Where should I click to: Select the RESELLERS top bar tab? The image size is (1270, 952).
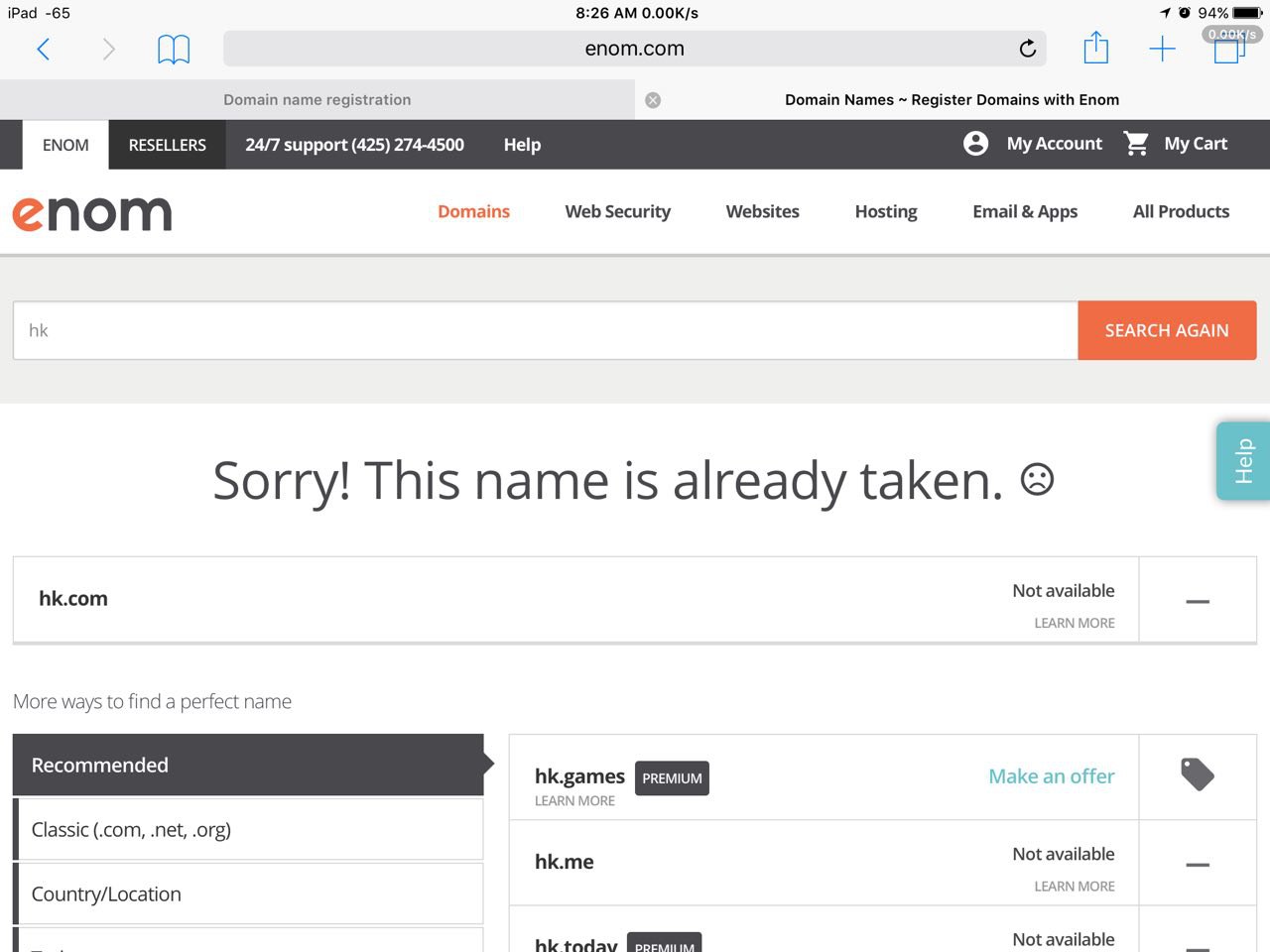coord(168,145)
